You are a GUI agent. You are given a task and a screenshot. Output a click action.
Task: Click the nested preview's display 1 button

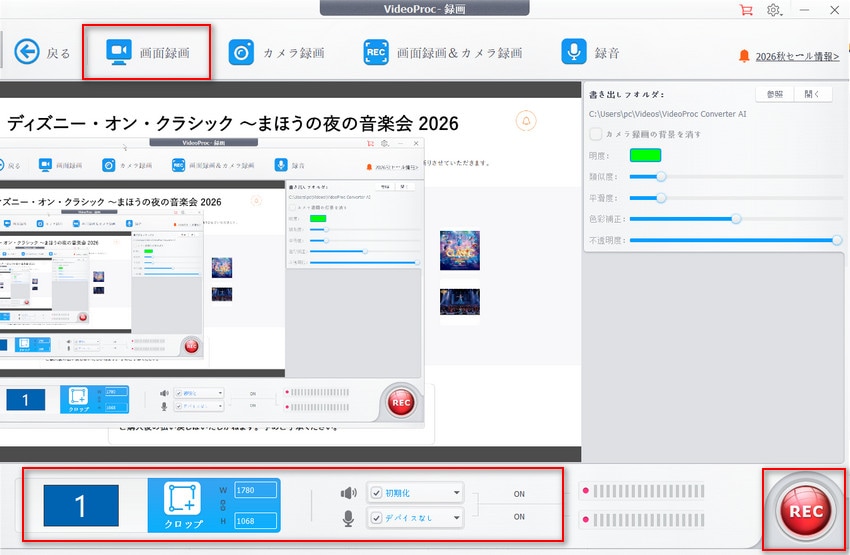(25, 400)
